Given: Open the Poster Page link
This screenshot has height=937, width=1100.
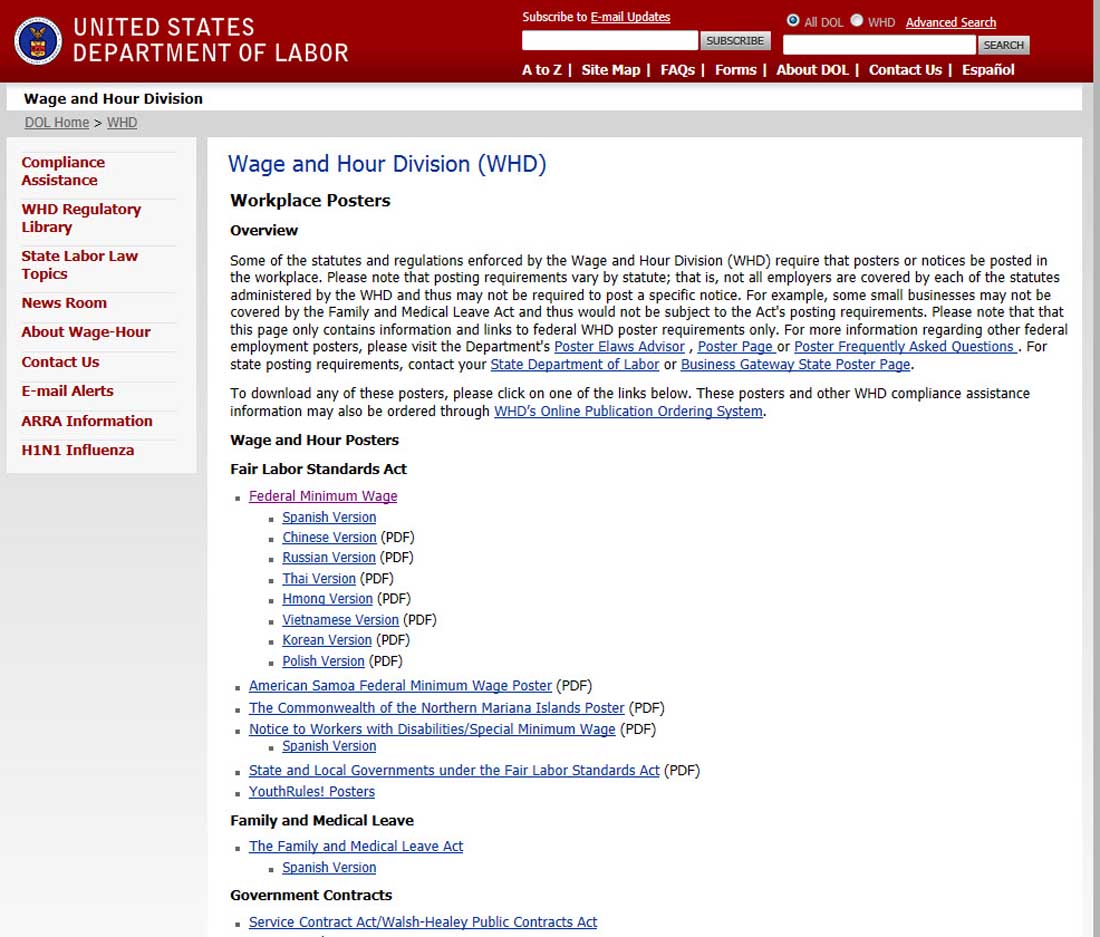Looking at the screenshot, I should [x=735, y=347].
